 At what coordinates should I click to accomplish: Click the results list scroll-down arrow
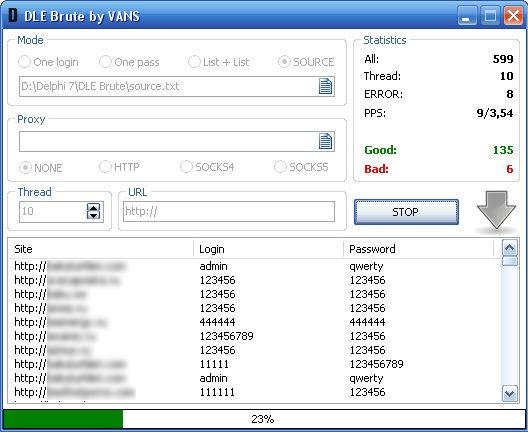509,393
